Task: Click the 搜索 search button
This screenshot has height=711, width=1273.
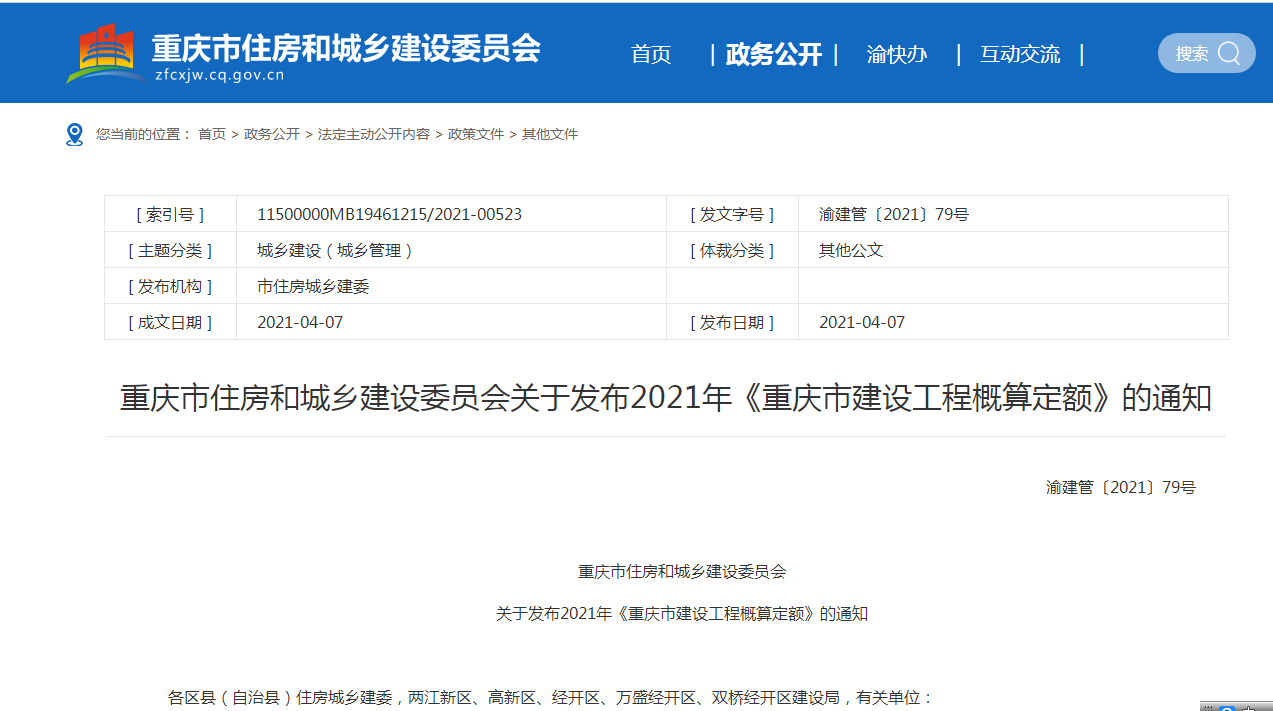Action: 1206,53
